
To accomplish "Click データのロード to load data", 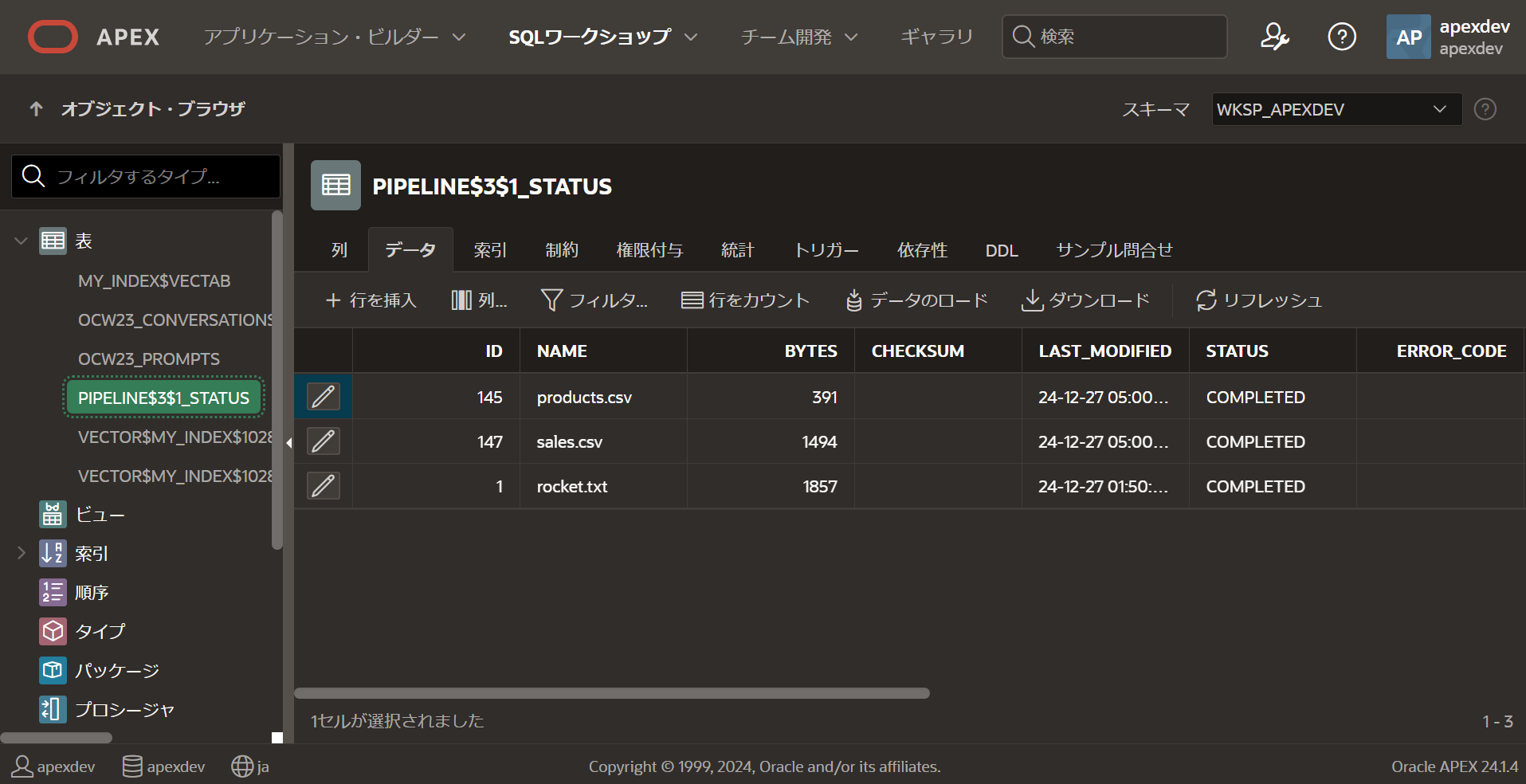I will [917, 300].
